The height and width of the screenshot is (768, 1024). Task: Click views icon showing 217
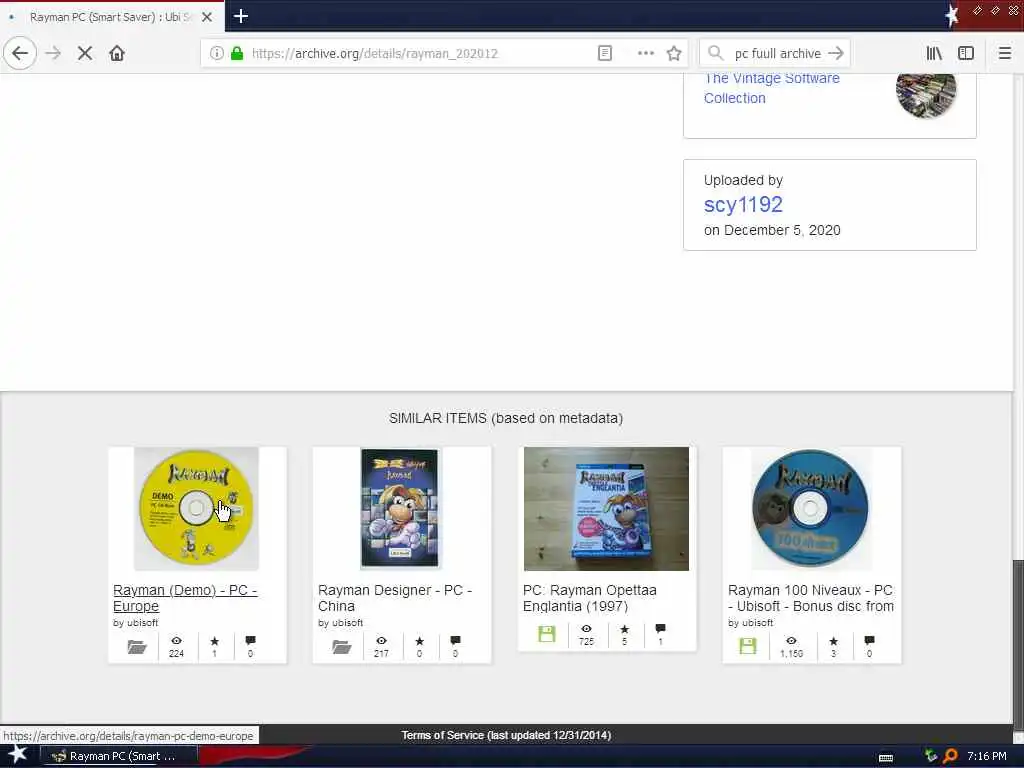(381, 641)
